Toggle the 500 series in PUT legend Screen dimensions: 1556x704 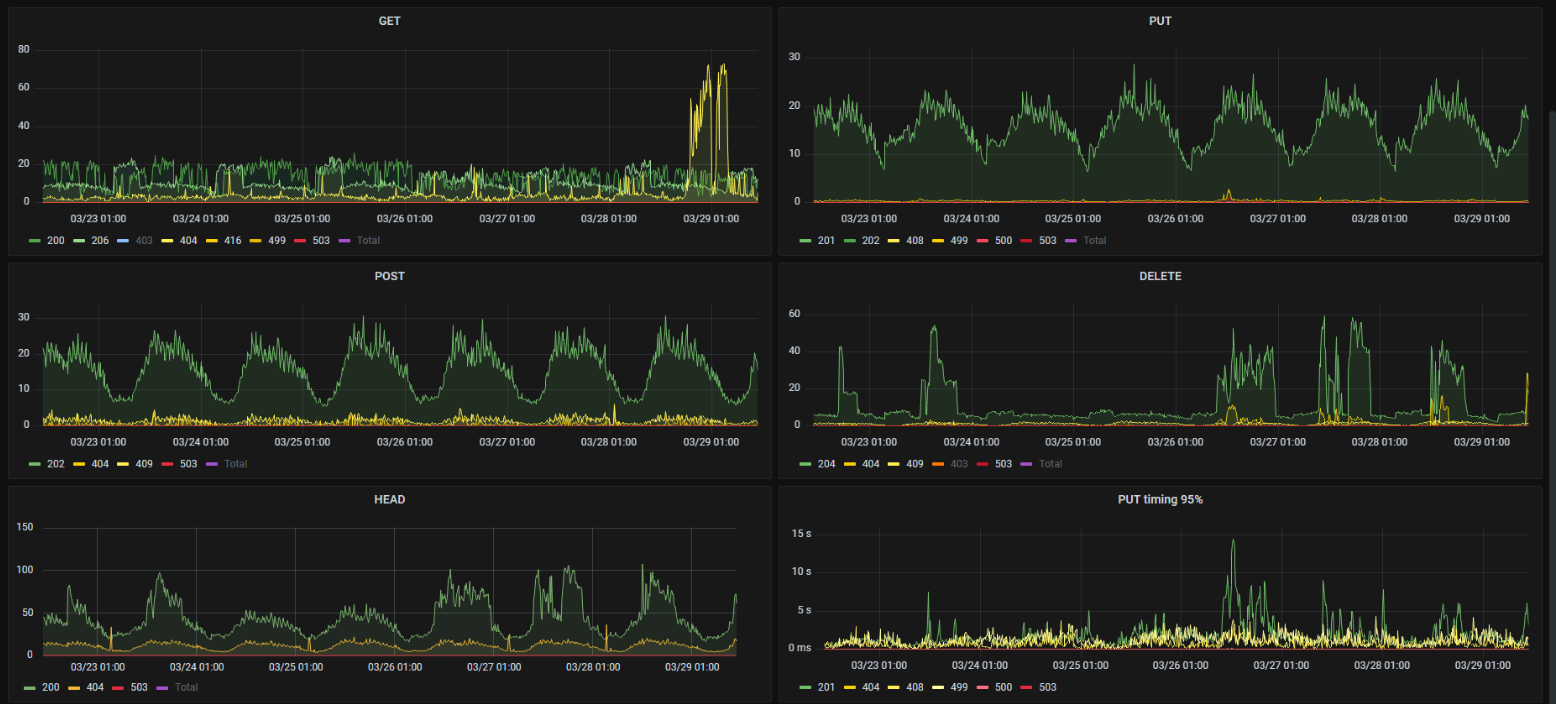(x=1004, y=240)
